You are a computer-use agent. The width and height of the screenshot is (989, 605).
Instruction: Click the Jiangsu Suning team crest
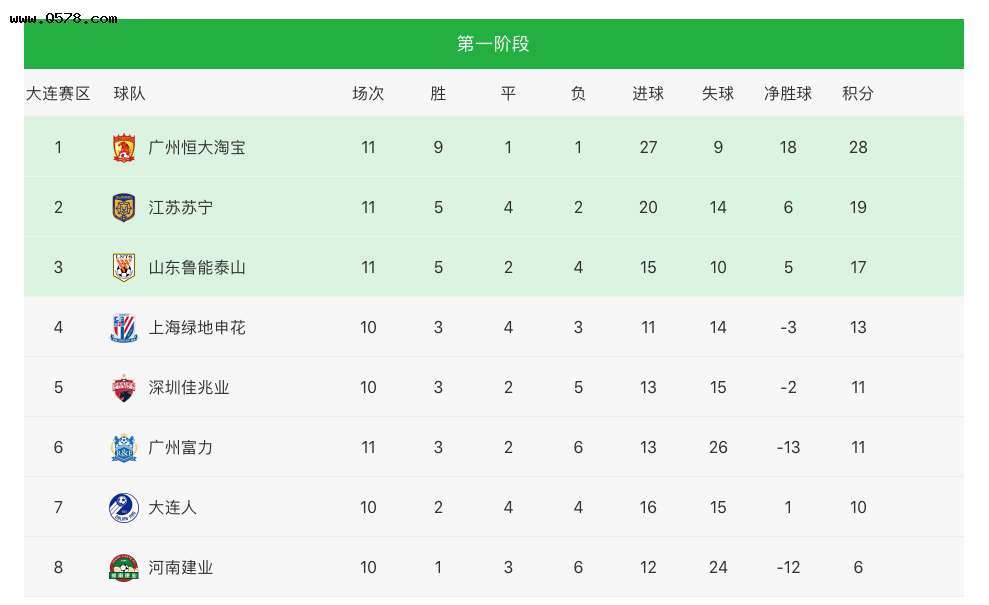pyautogui.click(x=124, y=208)
